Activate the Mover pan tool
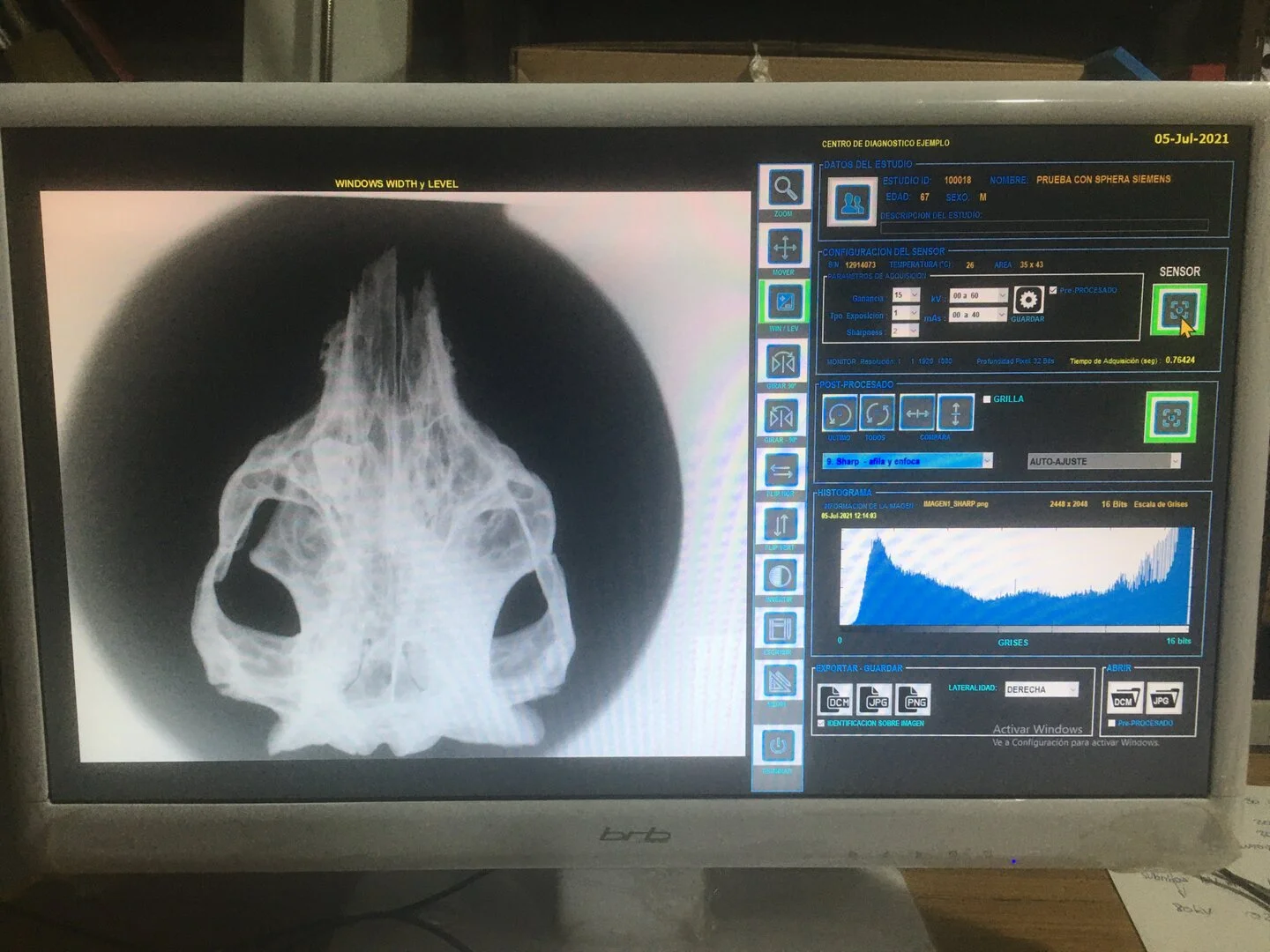Viewport: 1270px width, 952px height. [784, 247]
